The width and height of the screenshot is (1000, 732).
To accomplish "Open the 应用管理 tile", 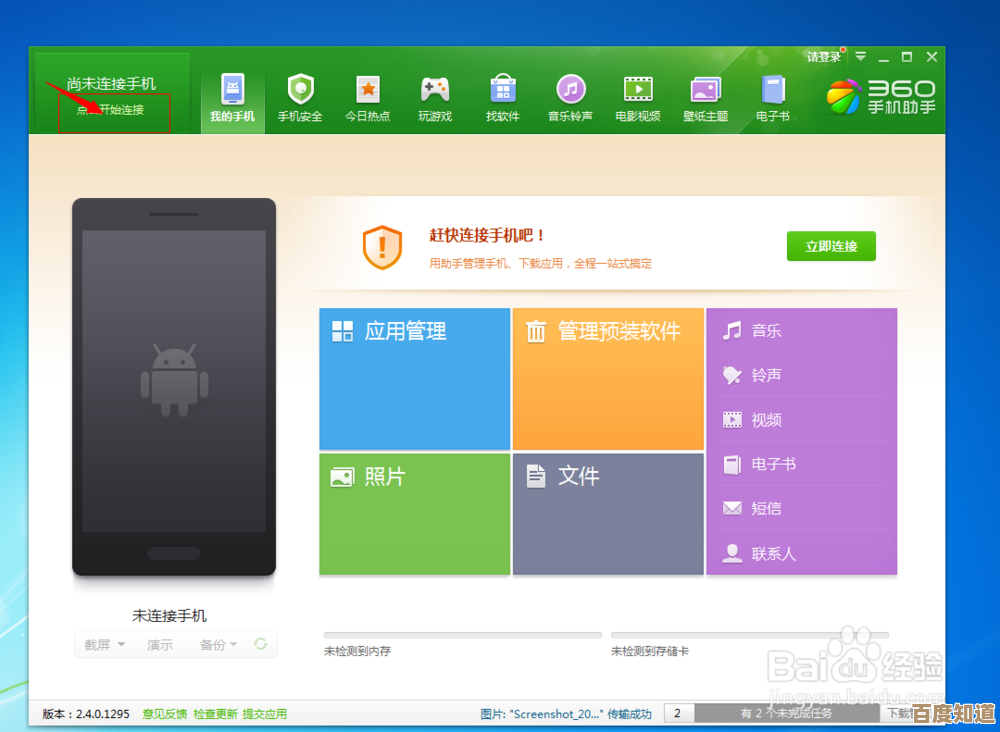I will [414, 378].
